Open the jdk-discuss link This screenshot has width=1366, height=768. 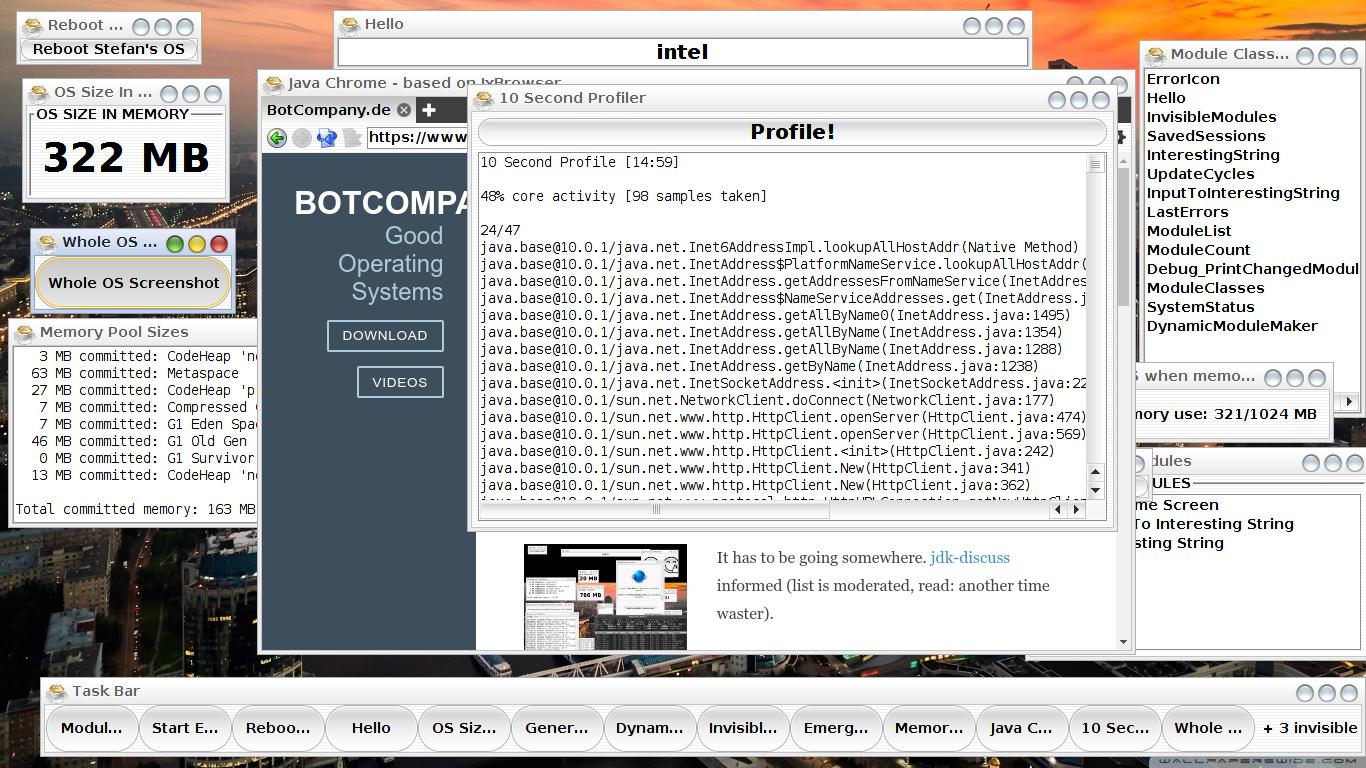[969, 558]
